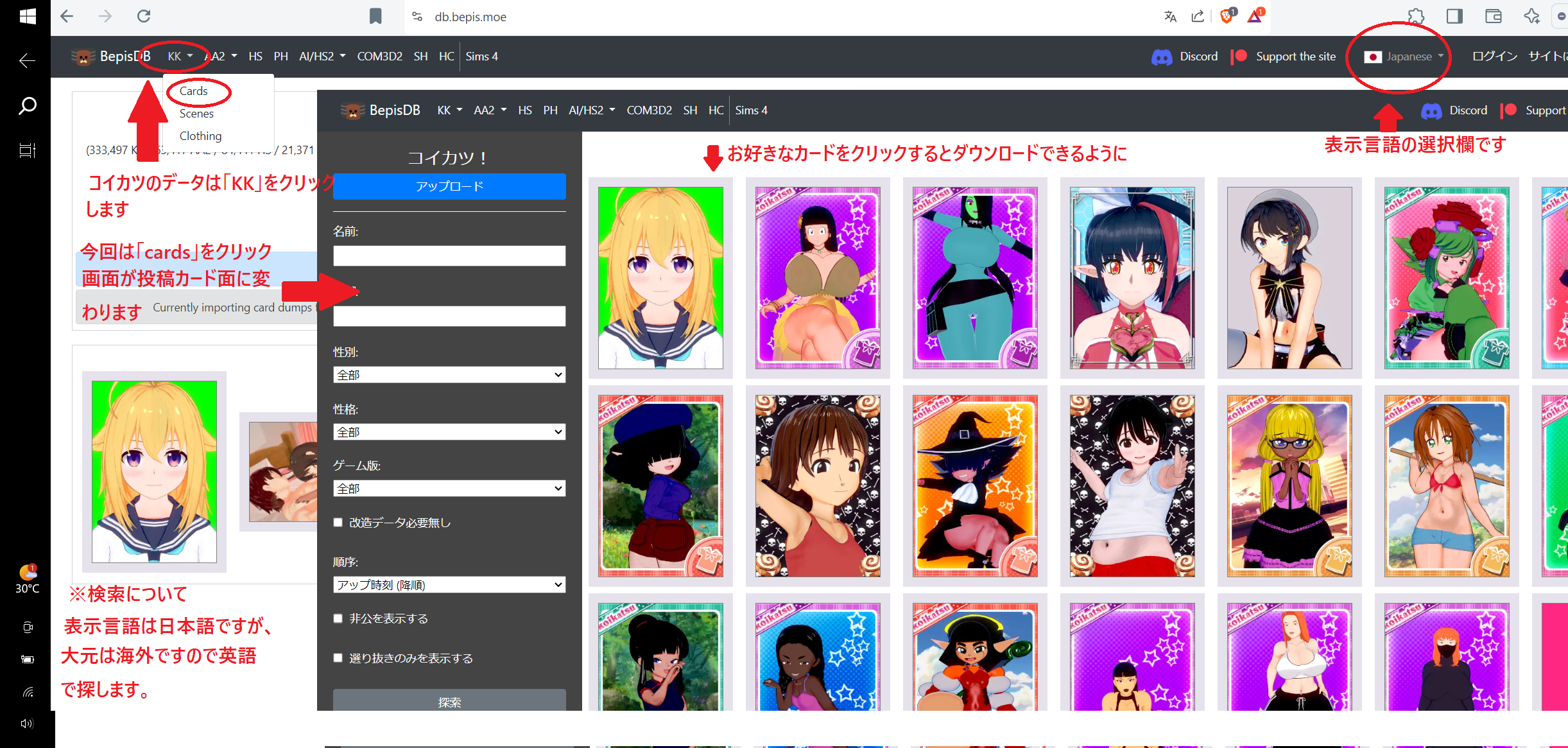Click the 探索 search button
The image size is (1568, 748).
(449, 700)
